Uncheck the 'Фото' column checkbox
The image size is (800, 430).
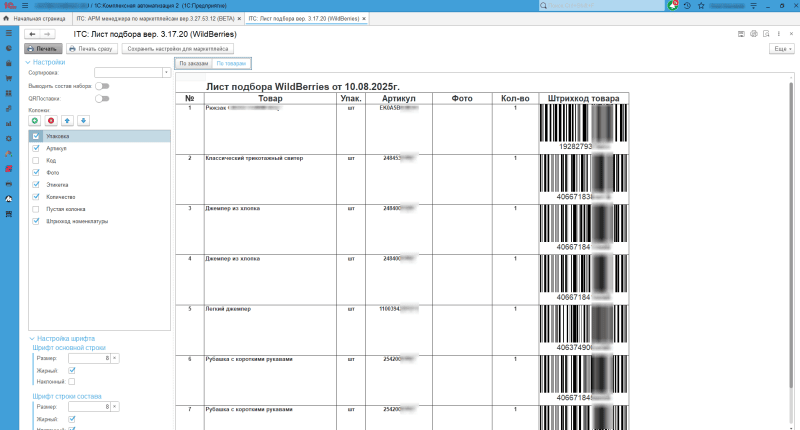coord(36,172)
